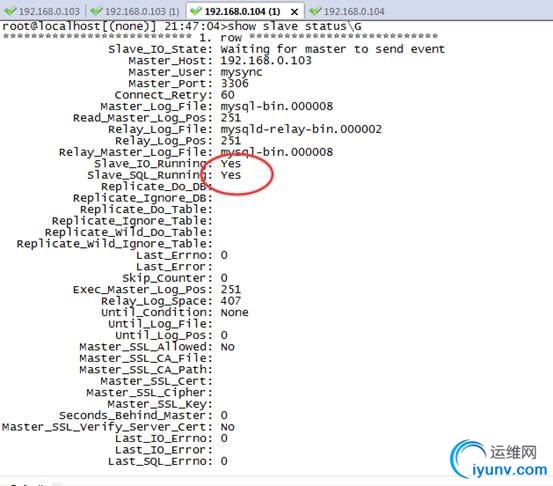553x486 pixels.
Task: Click the Last_Errno value 0
Action: coord(224,255)
